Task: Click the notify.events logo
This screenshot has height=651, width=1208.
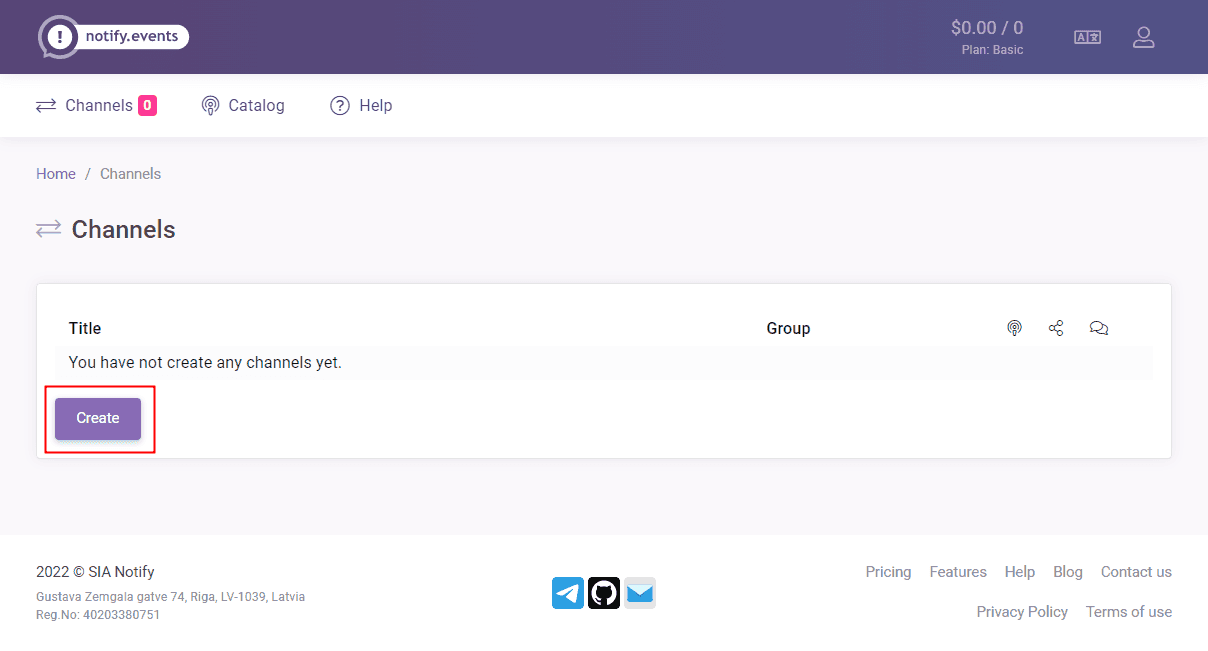Action: 113,37
